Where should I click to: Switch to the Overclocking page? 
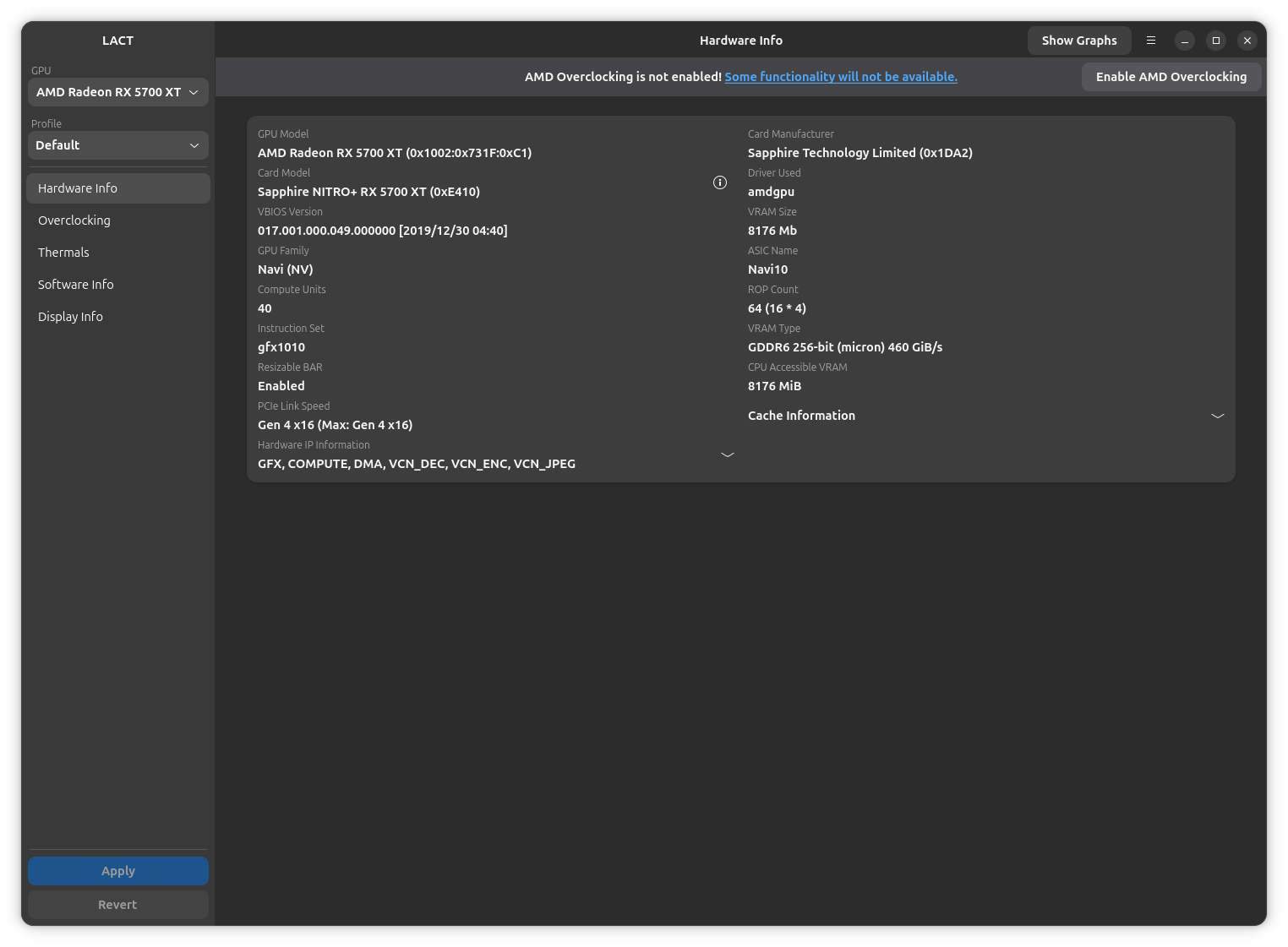(118, 220)
